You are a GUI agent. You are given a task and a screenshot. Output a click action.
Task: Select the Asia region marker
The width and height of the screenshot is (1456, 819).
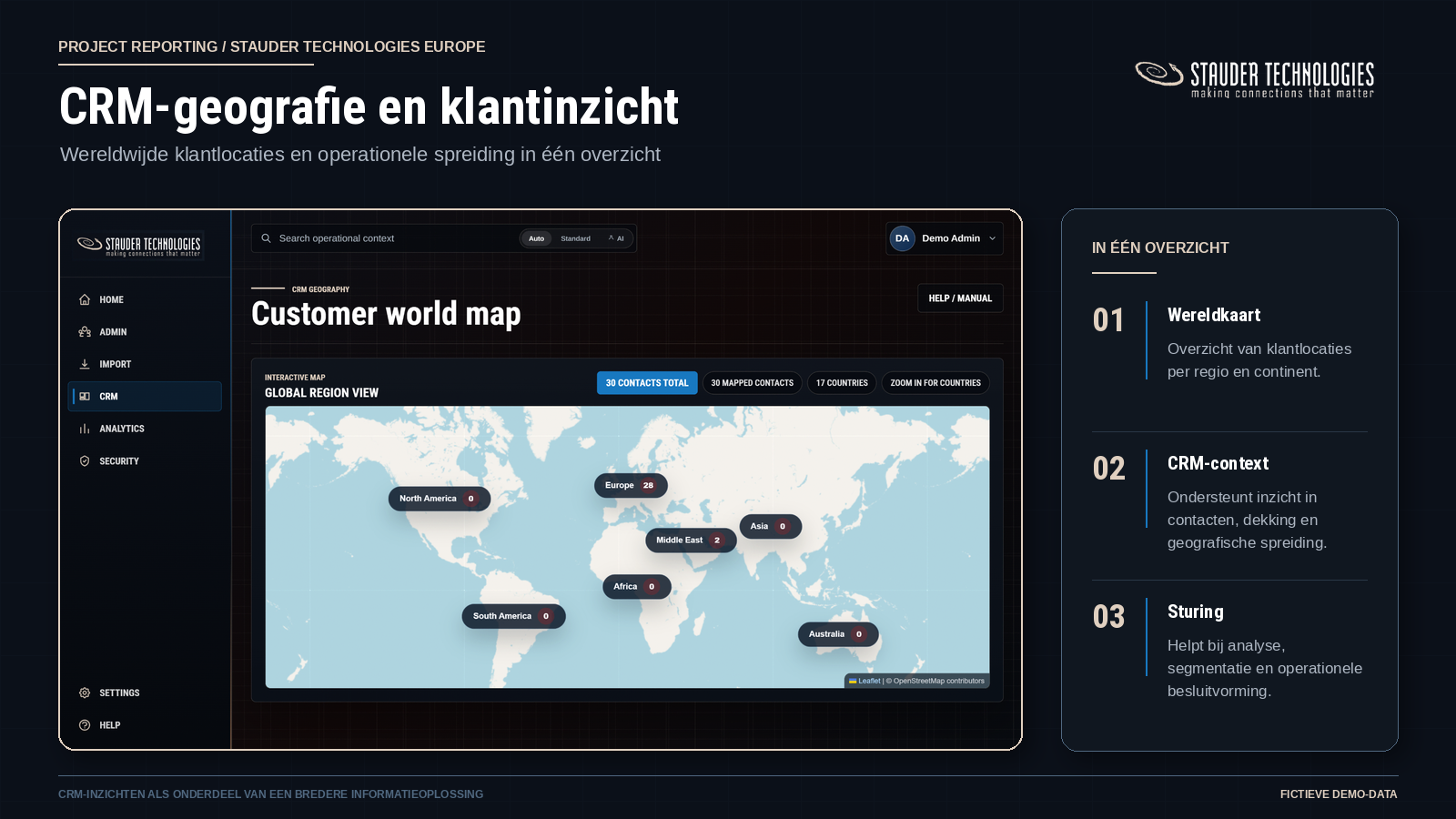(771, 526)
